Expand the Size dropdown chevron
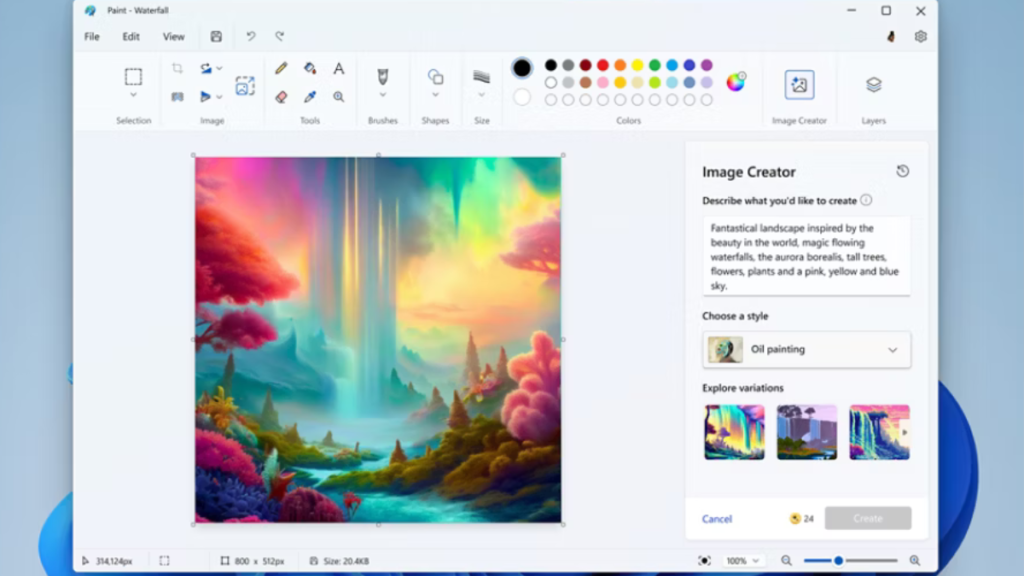This screenshot has width=1024, height=576. 482,95
